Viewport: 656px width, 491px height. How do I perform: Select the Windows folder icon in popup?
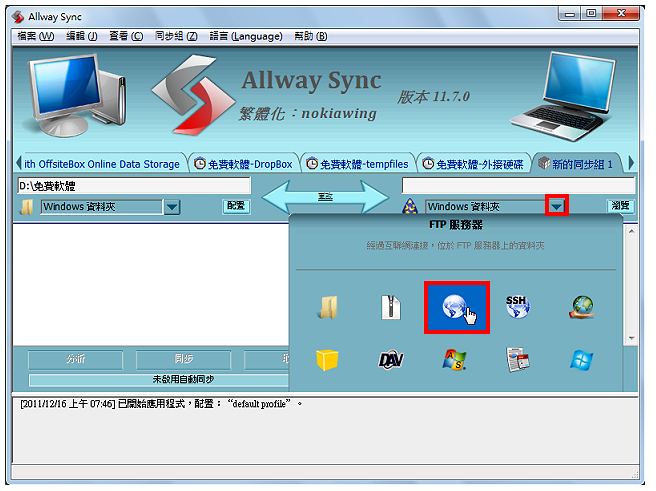(328, 307)
